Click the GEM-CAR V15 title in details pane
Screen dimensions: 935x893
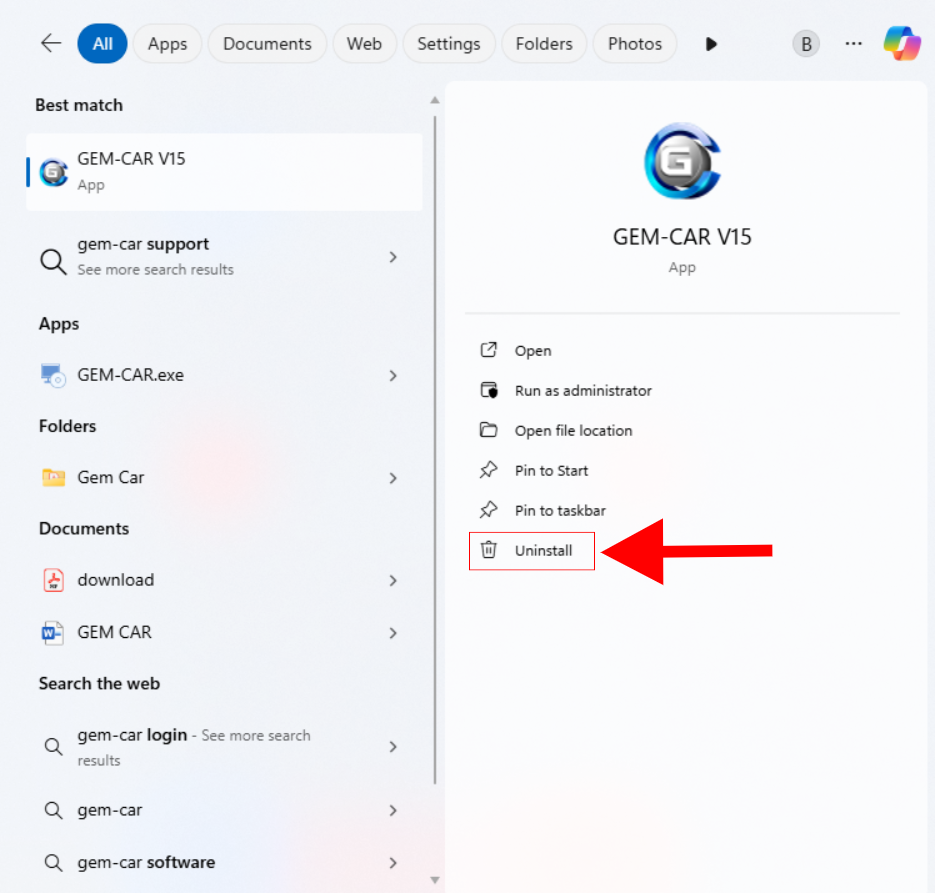point(682,237)
